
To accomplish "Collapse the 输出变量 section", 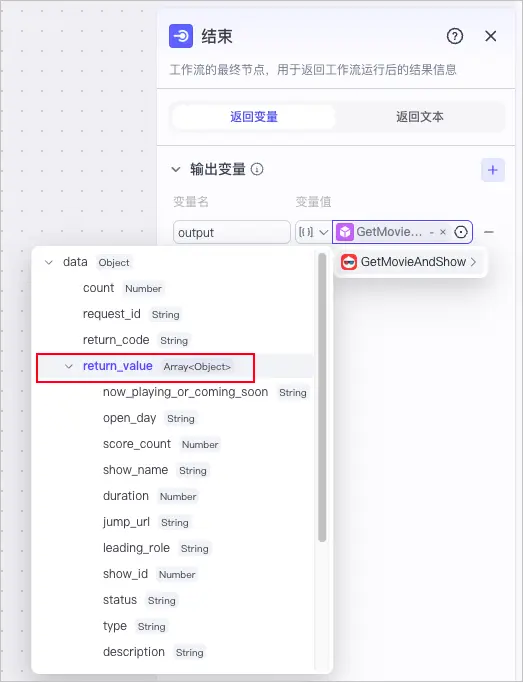I will 176,169.
